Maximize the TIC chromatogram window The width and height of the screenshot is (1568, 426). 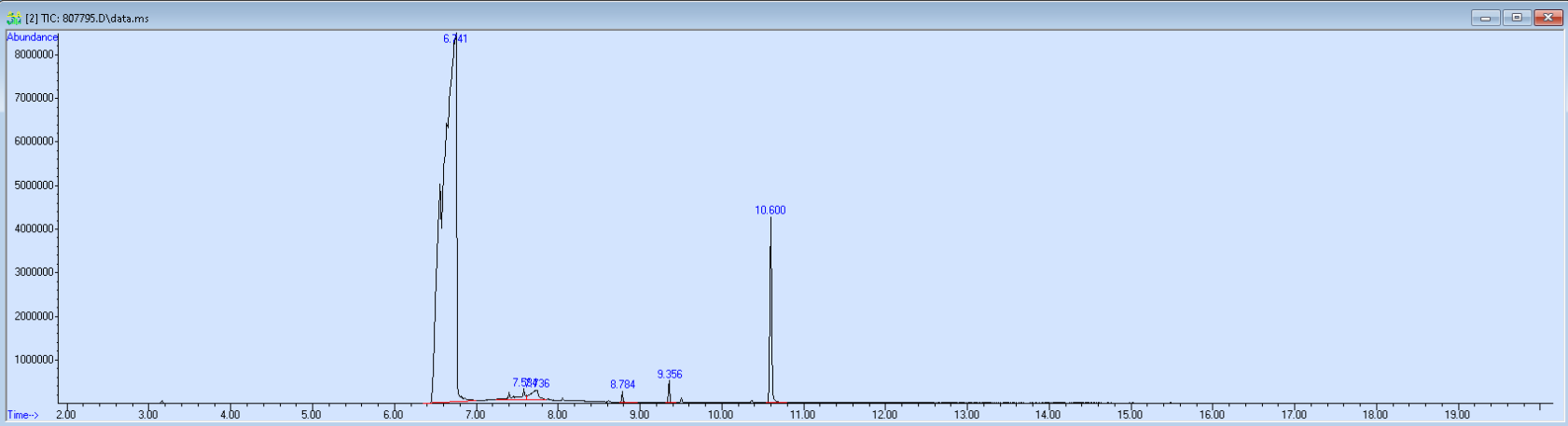[x=1517, y=18]
